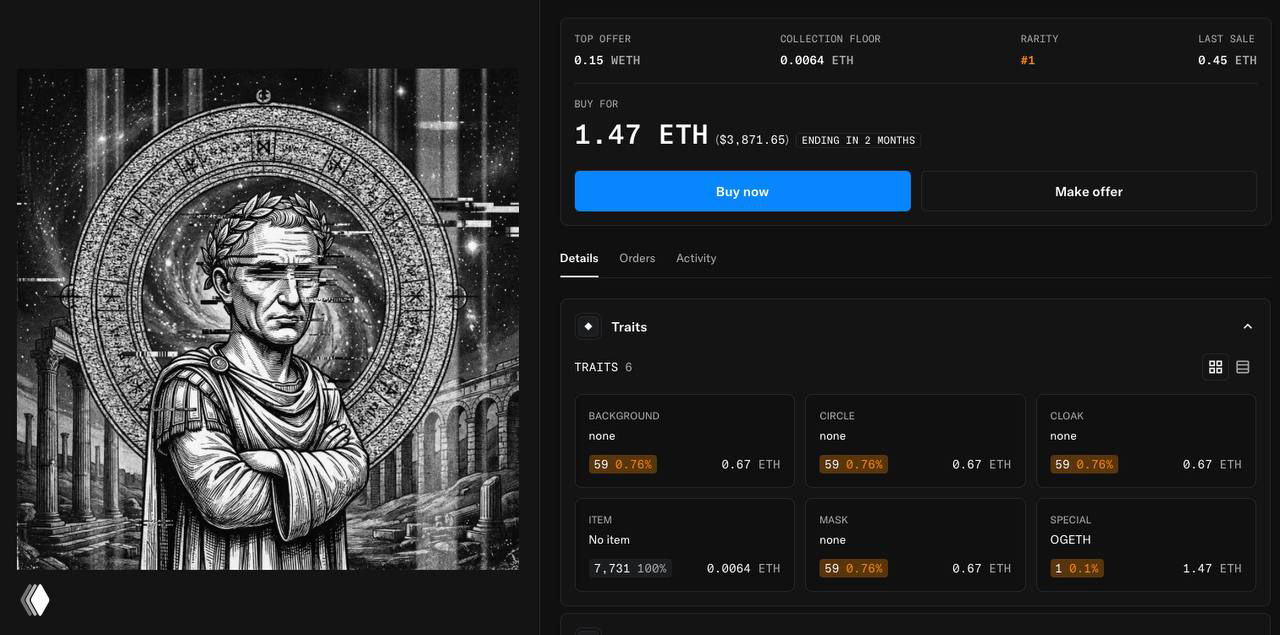Select the MASK none trait card

[x=915, y=545]
